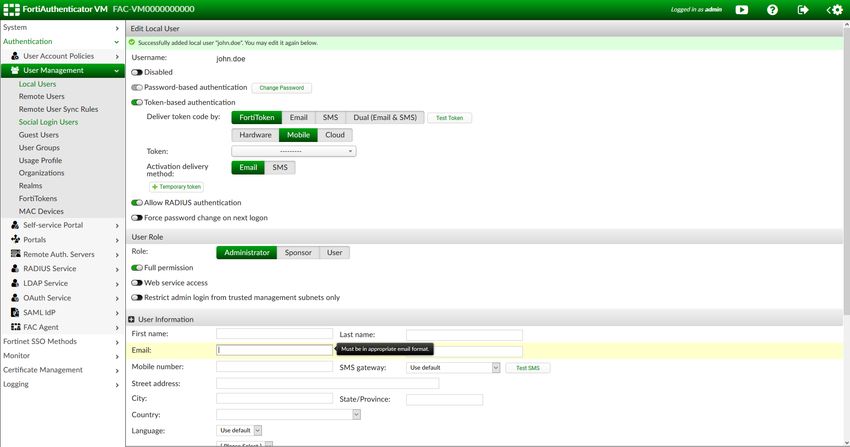Click the Change Password button

point(281,88)
